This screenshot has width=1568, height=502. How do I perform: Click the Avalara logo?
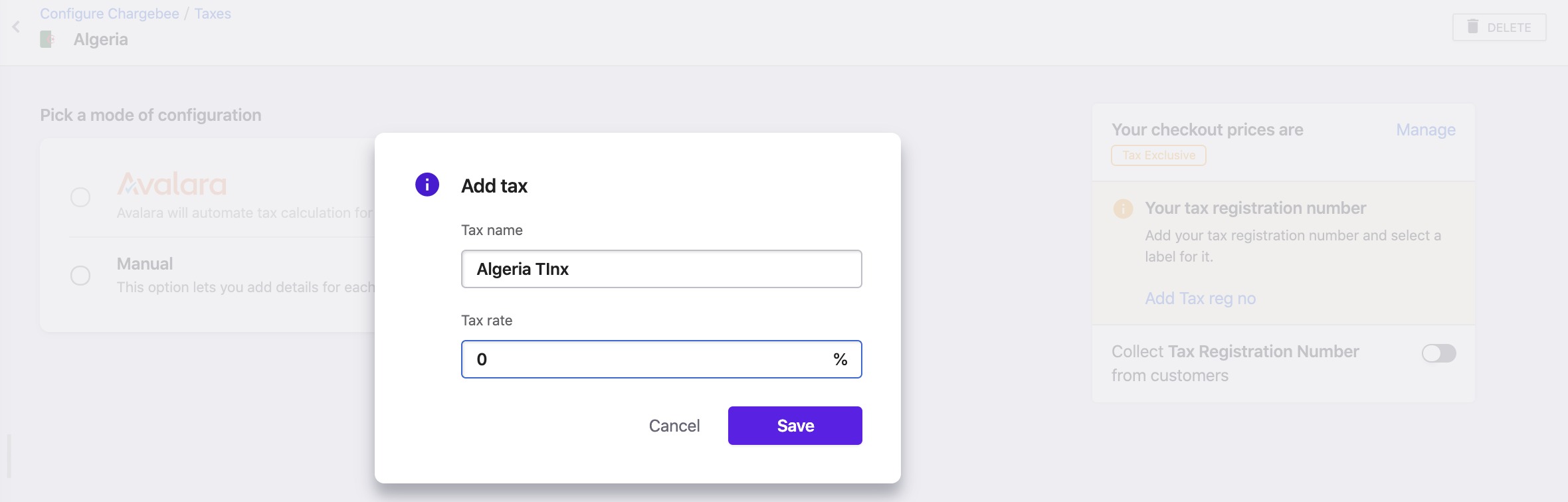171,184
